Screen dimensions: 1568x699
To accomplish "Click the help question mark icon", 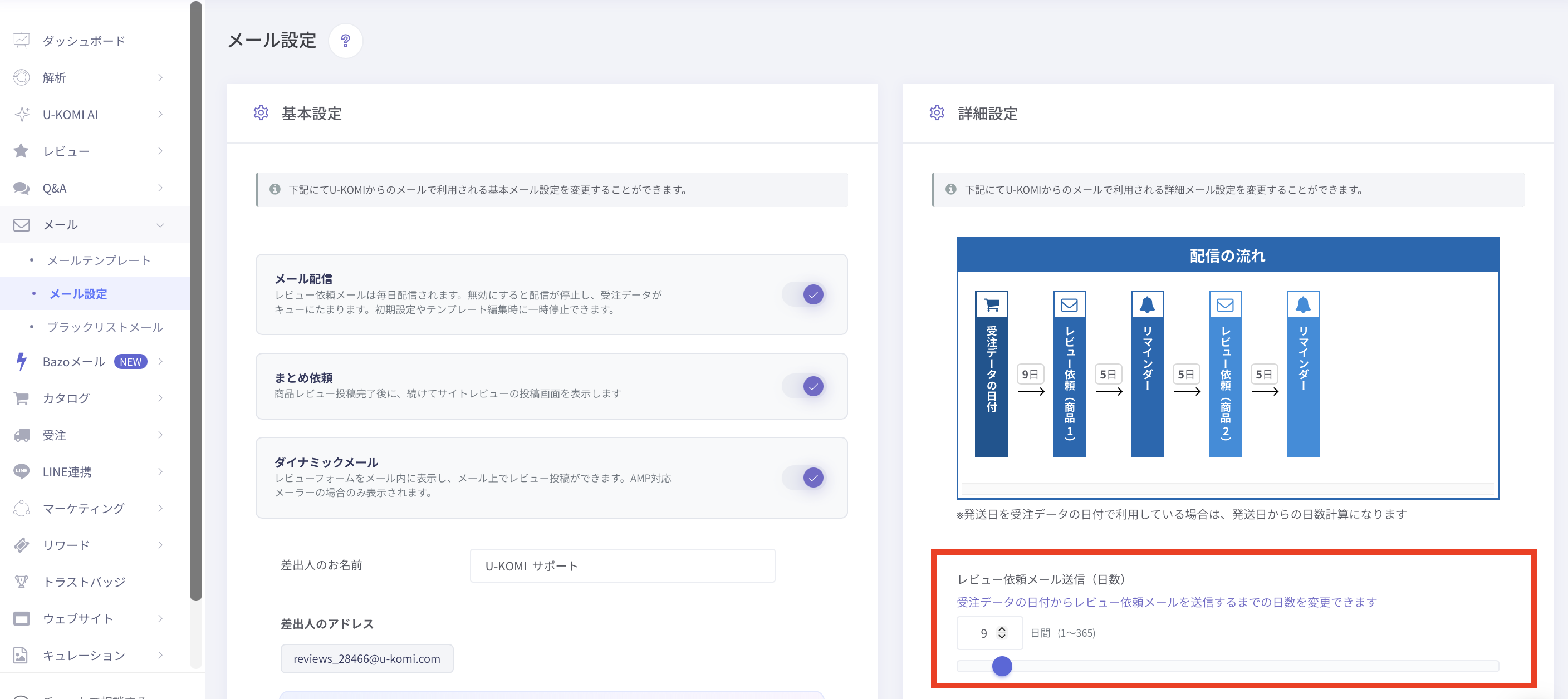I will 345,41.
